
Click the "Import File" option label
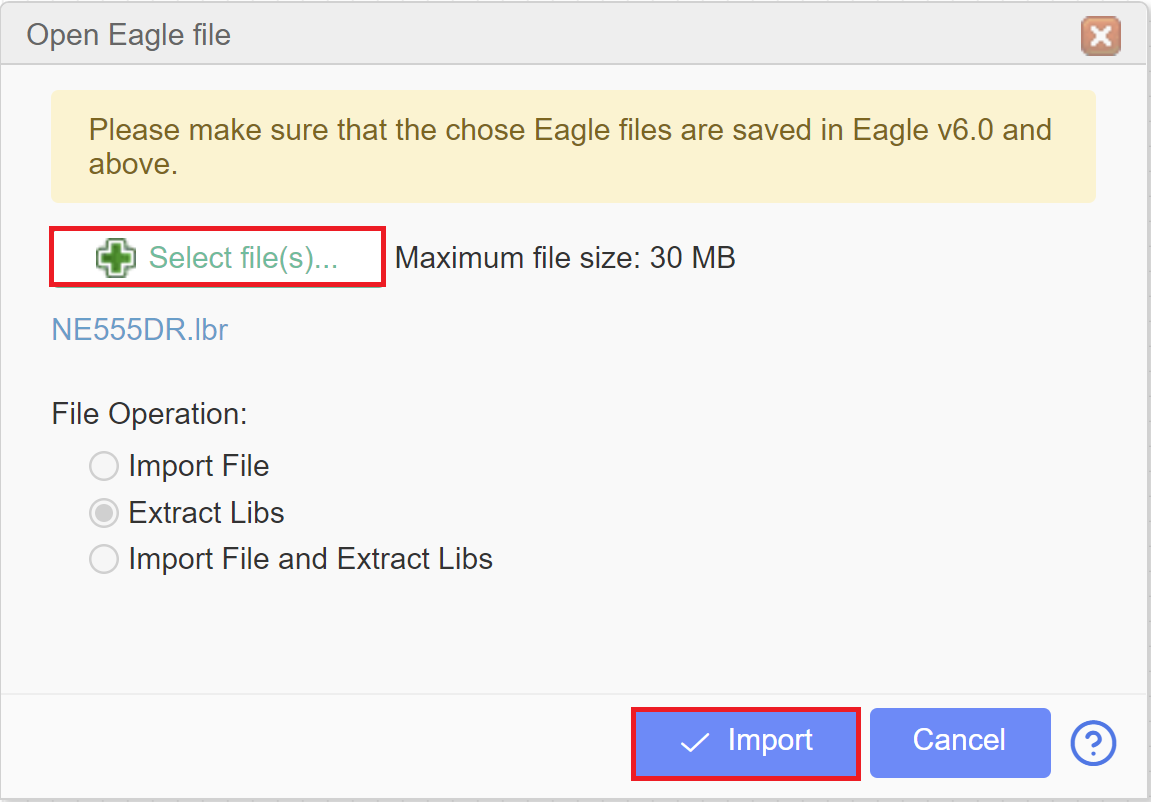[199, 466]
